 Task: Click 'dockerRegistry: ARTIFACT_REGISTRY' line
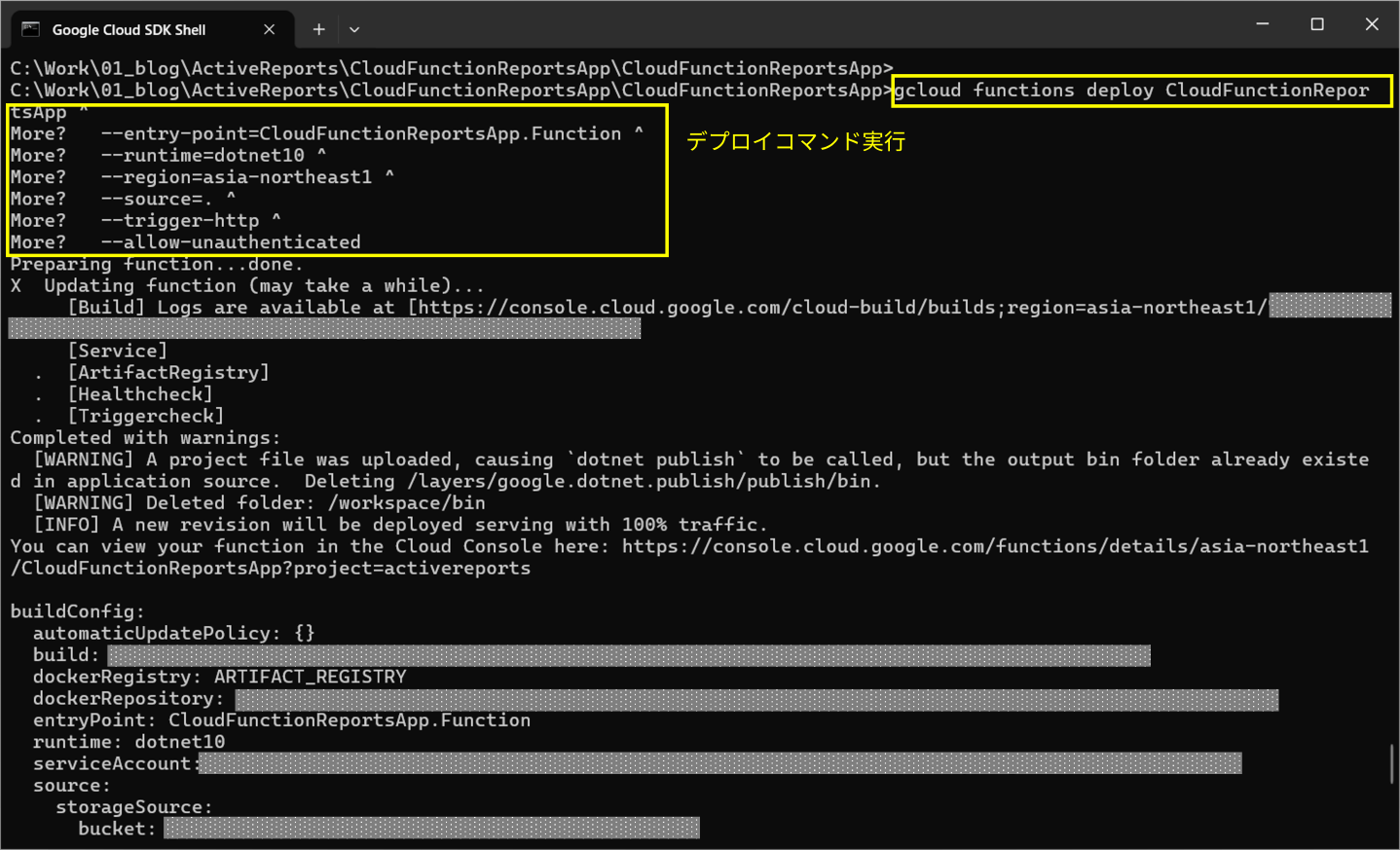pos(219,677)
